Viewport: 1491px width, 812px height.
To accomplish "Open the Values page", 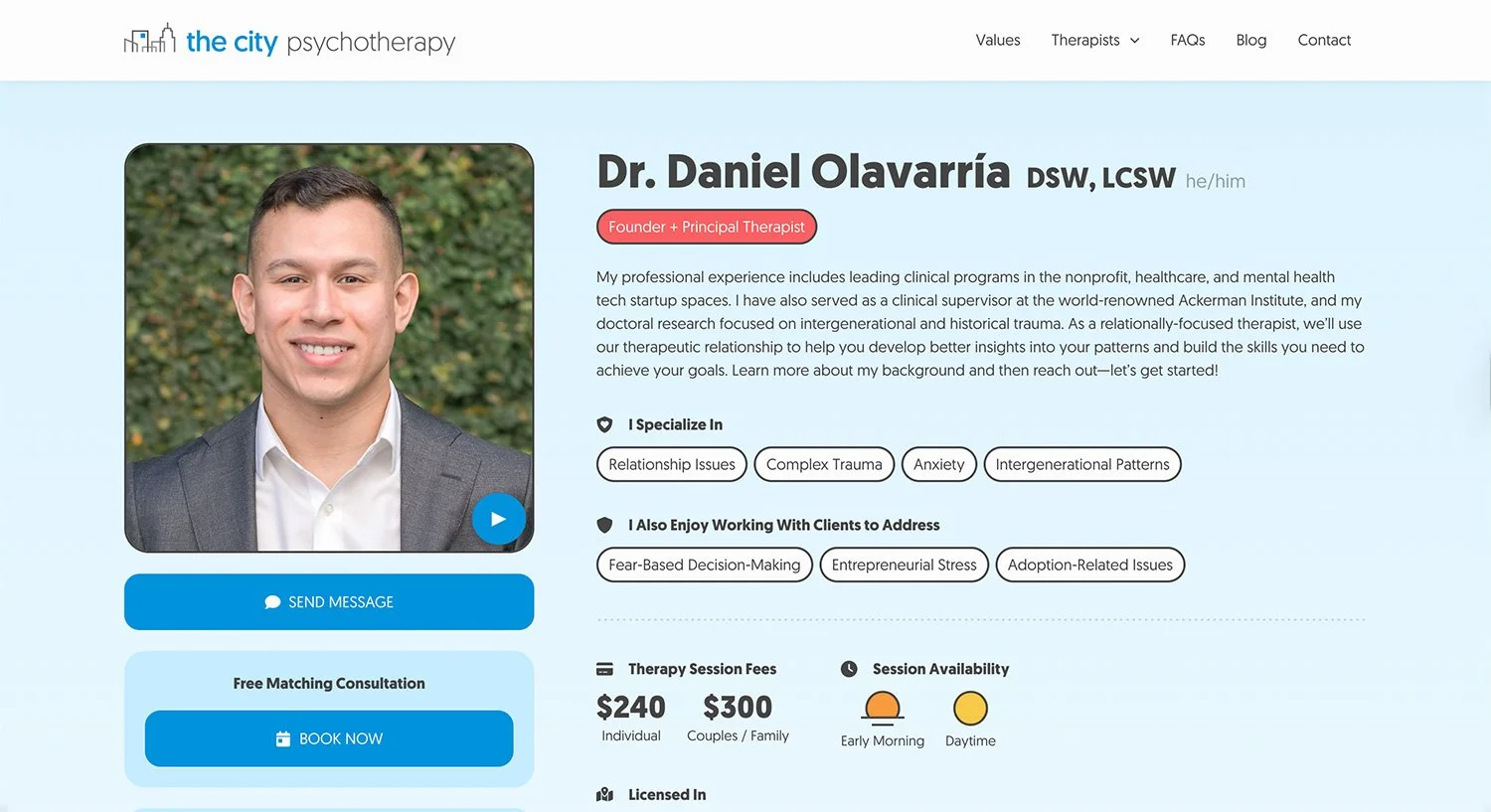I will pyautogui.click(x=998, y=40).
